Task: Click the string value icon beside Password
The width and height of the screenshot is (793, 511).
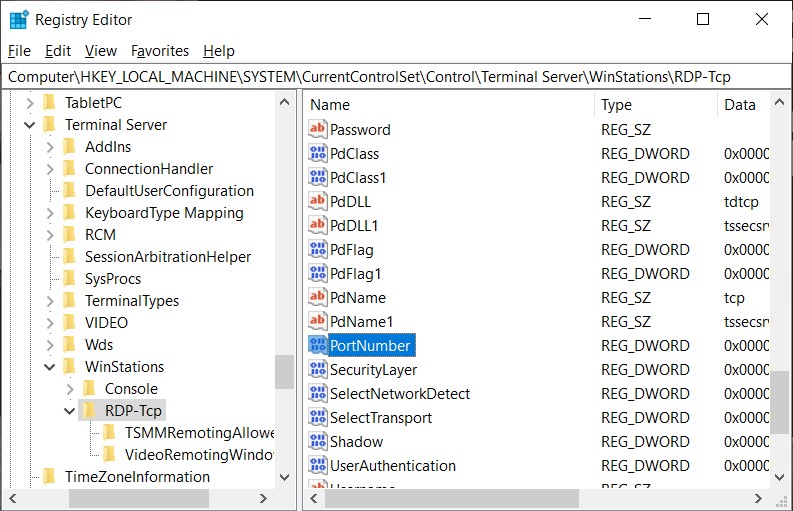Action: pos(317,130)
